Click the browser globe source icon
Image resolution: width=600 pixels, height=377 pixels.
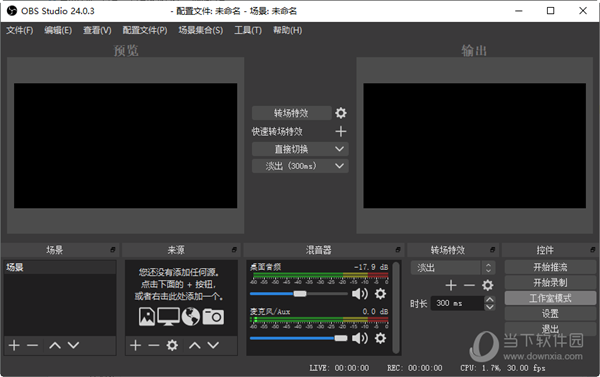(191, 317)
